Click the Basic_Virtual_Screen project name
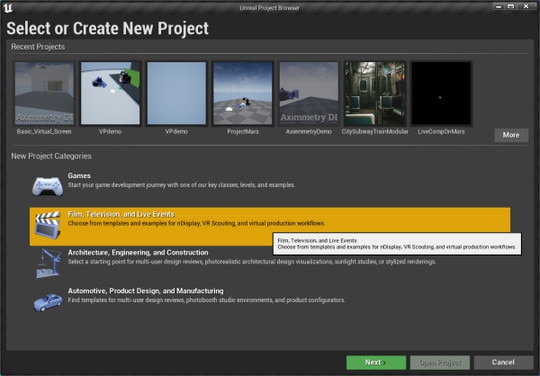Image resolution: width=540 pixels, height=376 pixels. click(44, 132)
